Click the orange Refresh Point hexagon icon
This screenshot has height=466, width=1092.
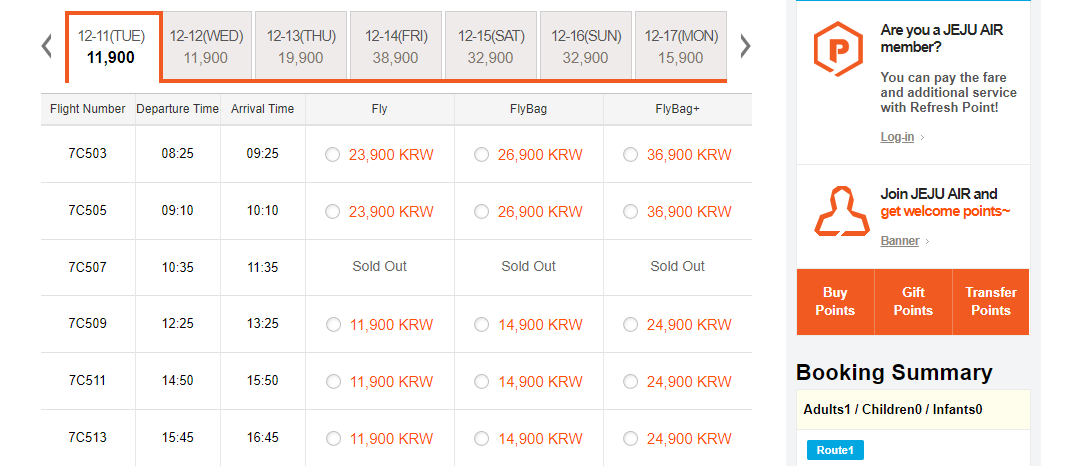pyautogui.click(x=838, y=48)
